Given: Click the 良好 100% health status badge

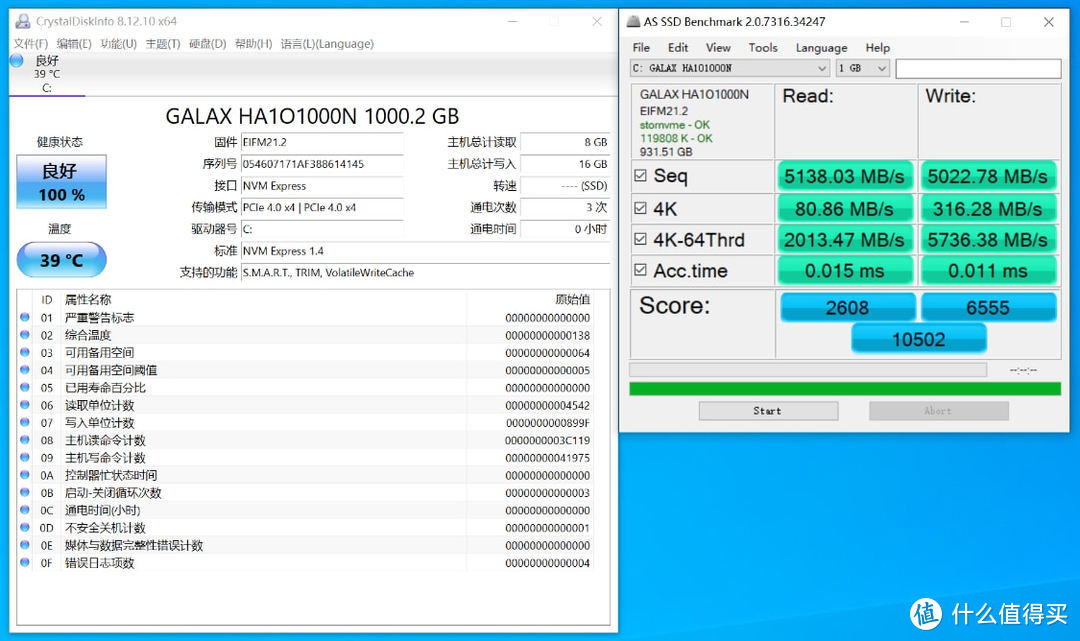Looking at the screenshot, I should 61,181.
